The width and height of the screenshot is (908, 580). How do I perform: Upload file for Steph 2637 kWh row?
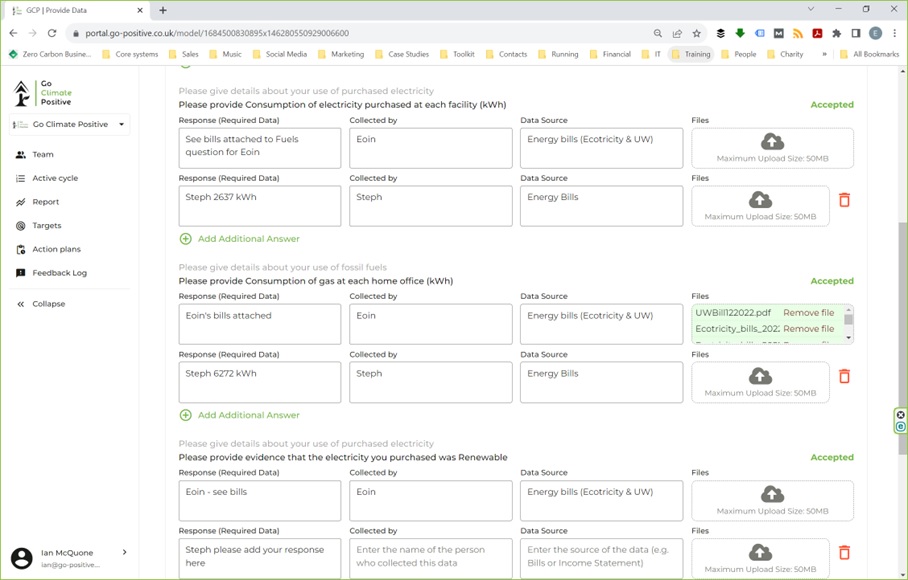pos(760,206)
